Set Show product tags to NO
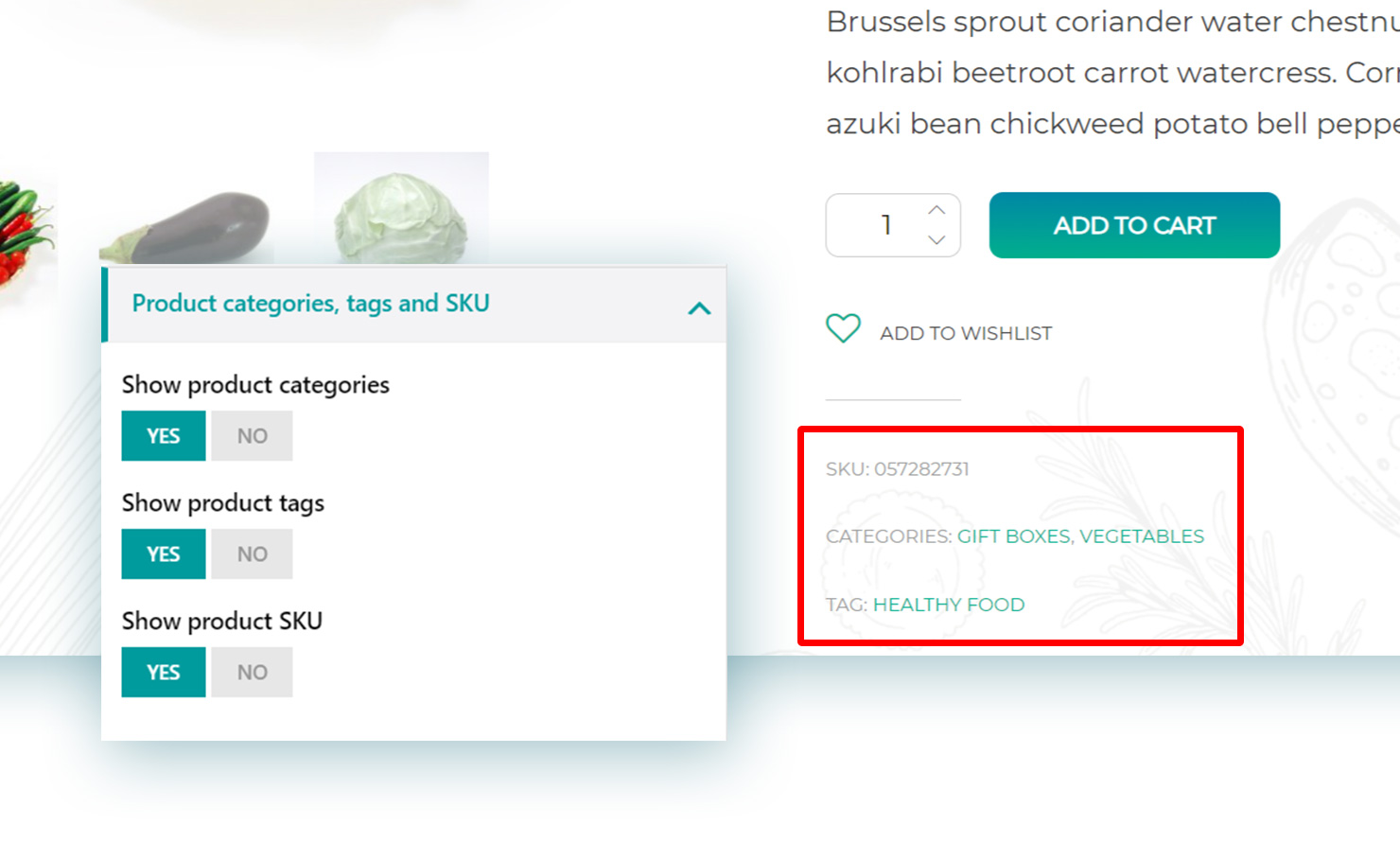Viewport: 1400px width, 860px height. [252, 554]
